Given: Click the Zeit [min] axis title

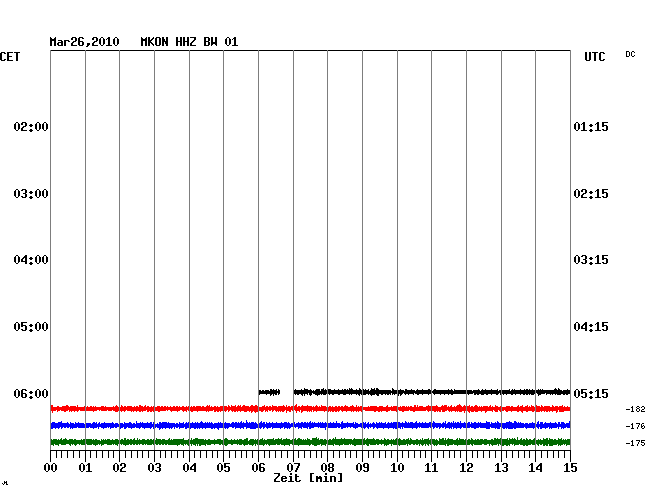Looking at the screenshot, I should click(308, 478).
